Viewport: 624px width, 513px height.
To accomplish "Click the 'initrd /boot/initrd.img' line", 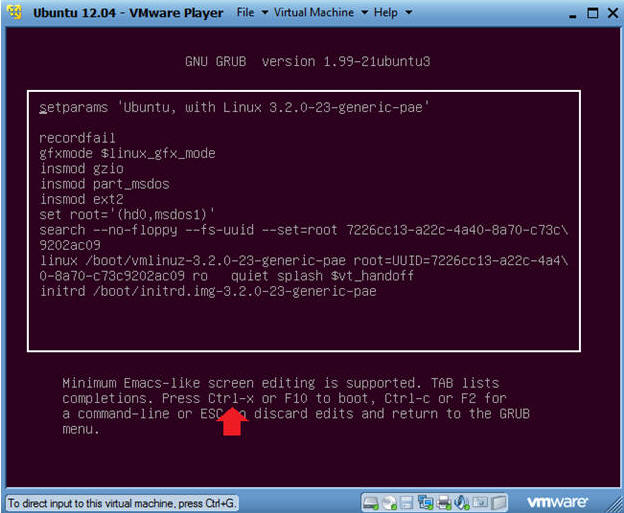I will (x=208, y=291).
